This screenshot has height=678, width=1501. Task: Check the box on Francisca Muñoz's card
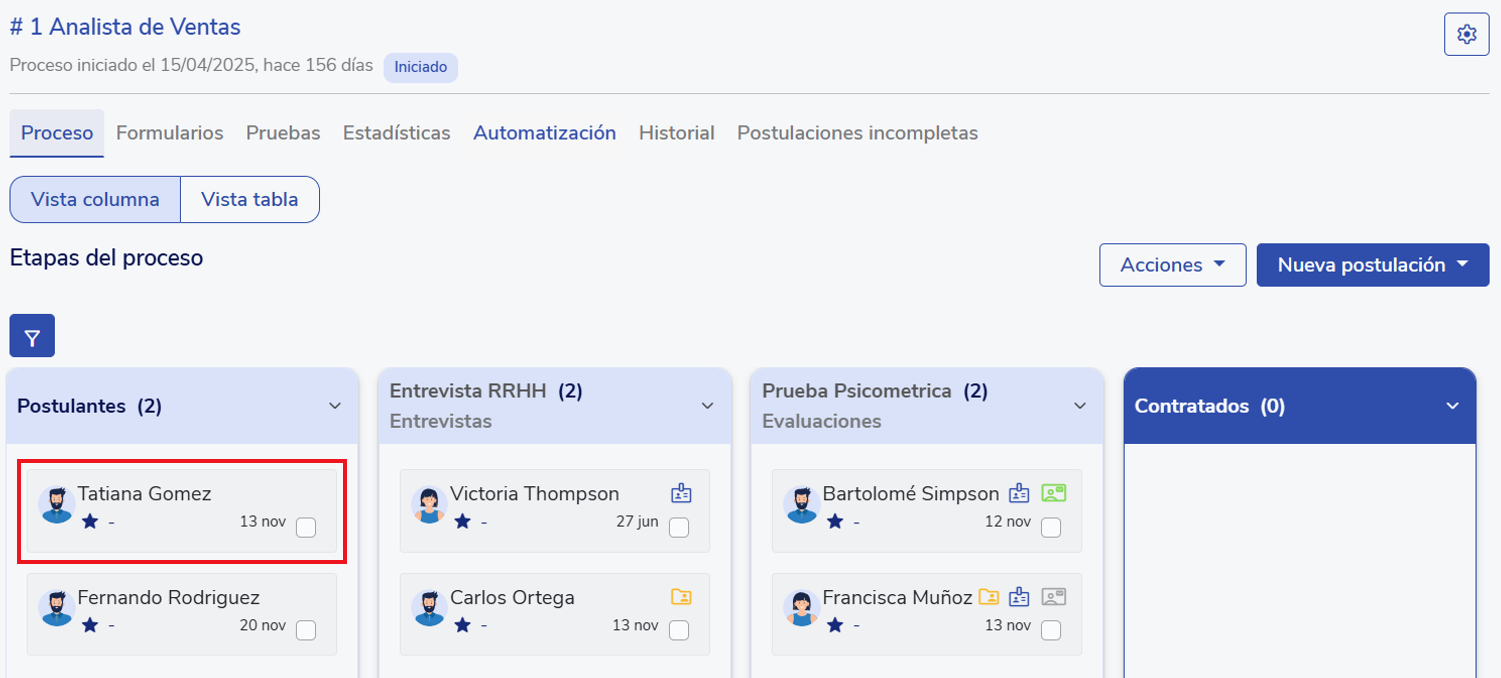click(x=1050, y=630)
